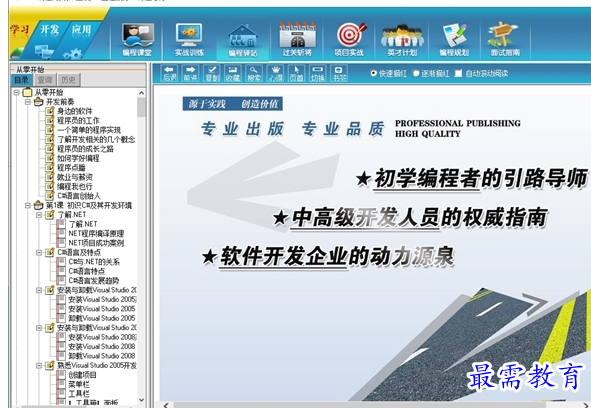Open 程序员的工作 topic

pyautogui.click(x=78, y=120)
